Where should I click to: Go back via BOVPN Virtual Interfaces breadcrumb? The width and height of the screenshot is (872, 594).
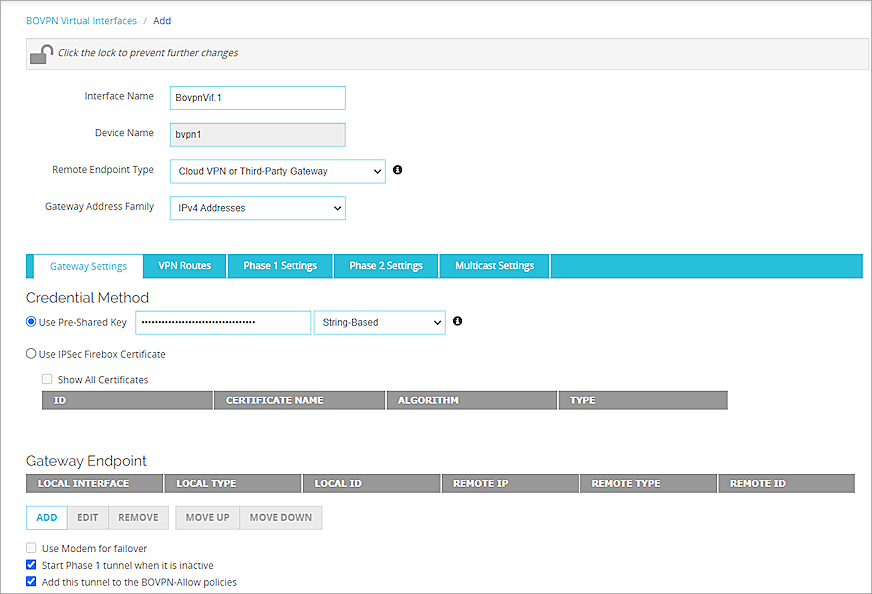pos(79,20)
